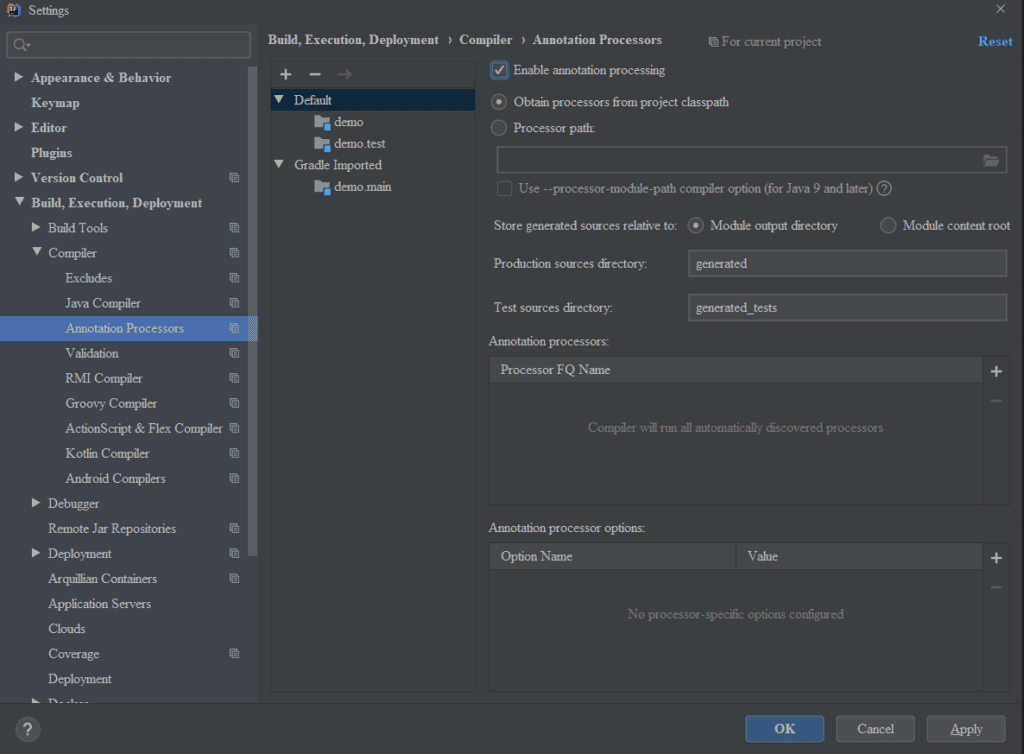Viewport: 1024px width, 754px height.
Task: Click the Reset link
Action: 995,41
